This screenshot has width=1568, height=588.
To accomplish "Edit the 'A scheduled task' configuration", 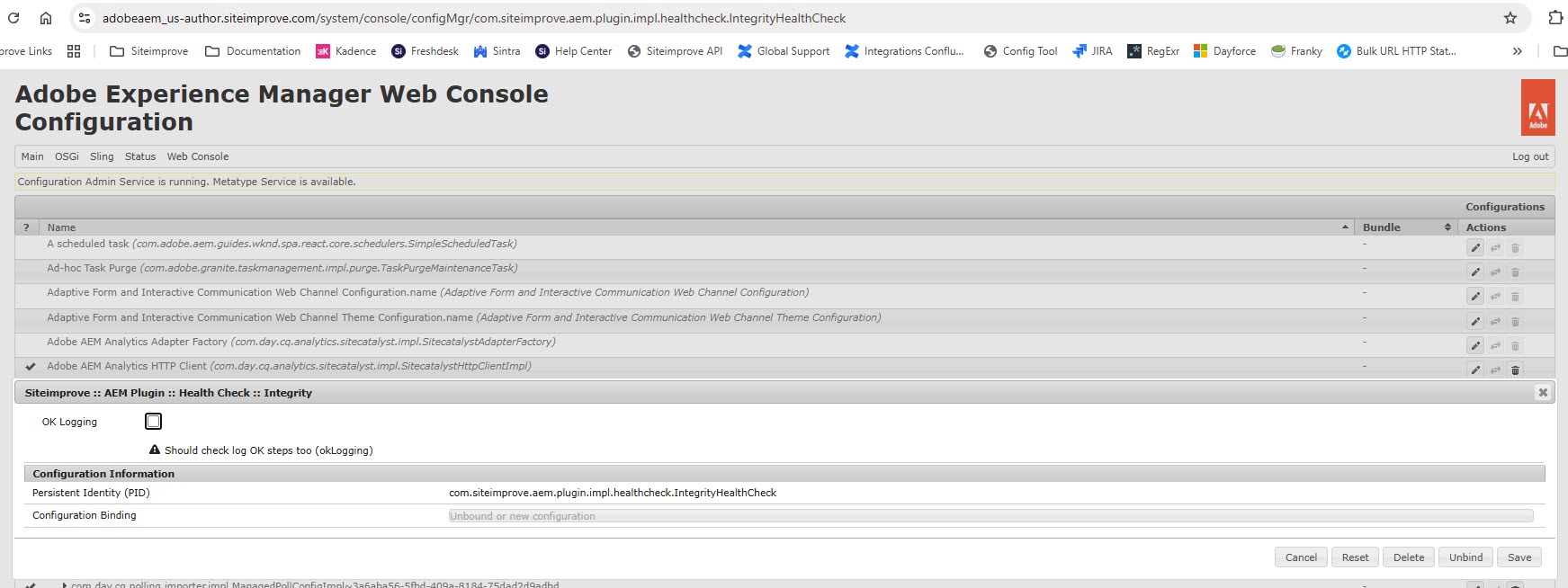I will (1475, 248).
